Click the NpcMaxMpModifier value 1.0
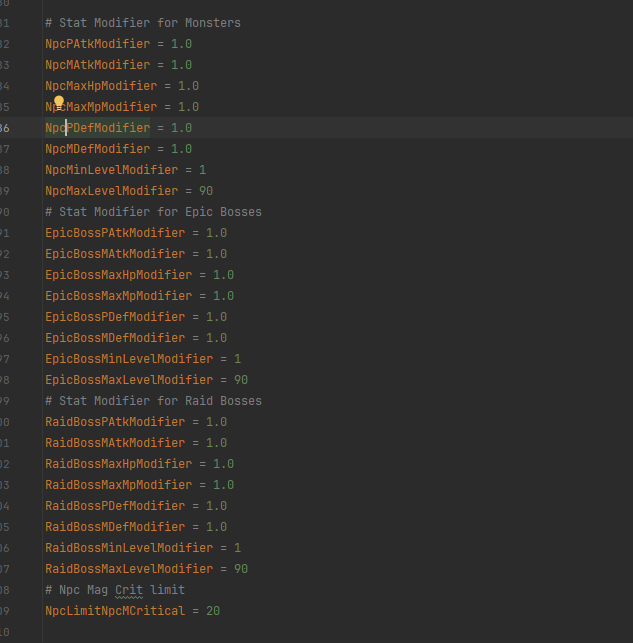The width and height of the screenshot is (633, 643). coord(188,107)
